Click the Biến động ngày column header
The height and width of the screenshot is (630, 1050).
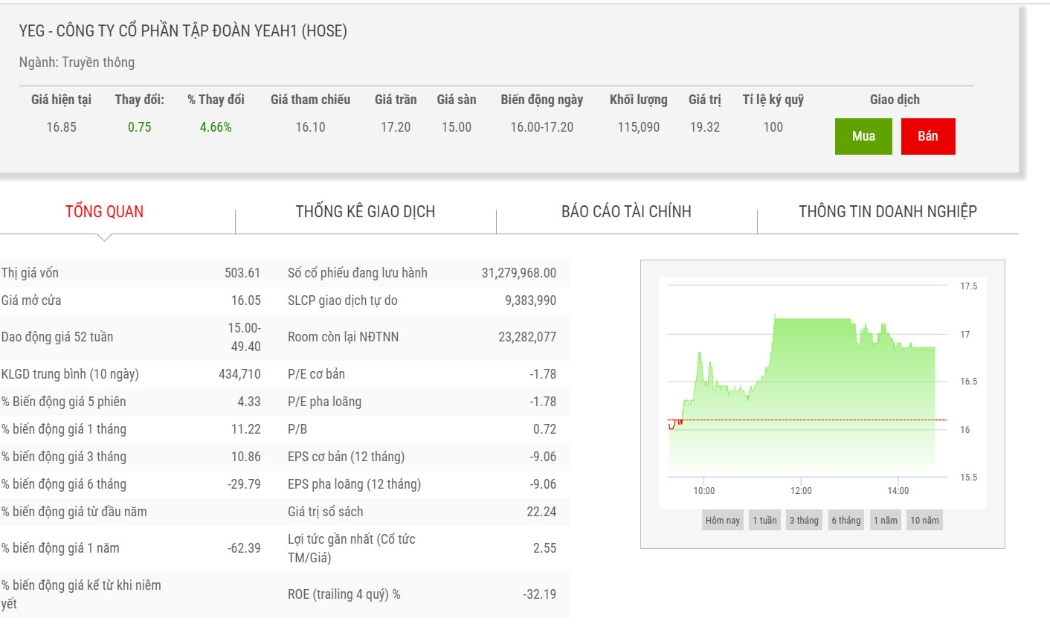tap(542, 100)
